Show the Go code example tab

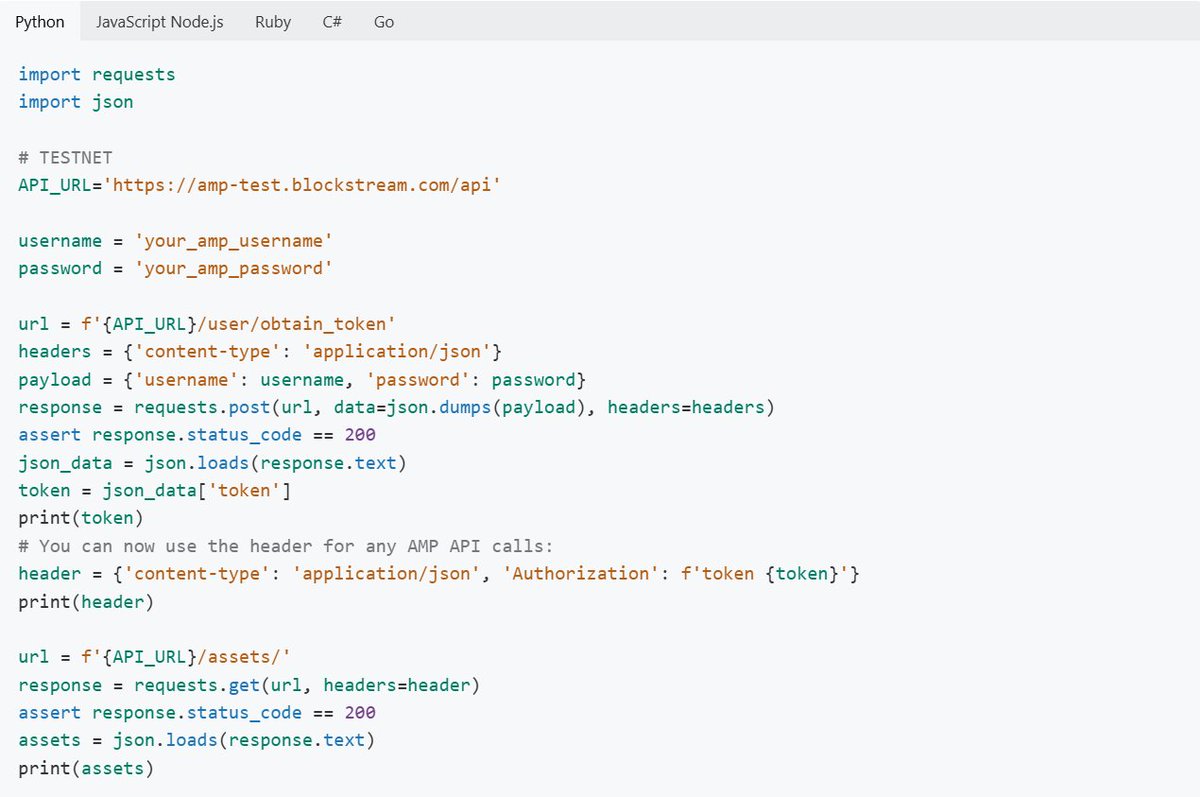click(x=384, y=21)
